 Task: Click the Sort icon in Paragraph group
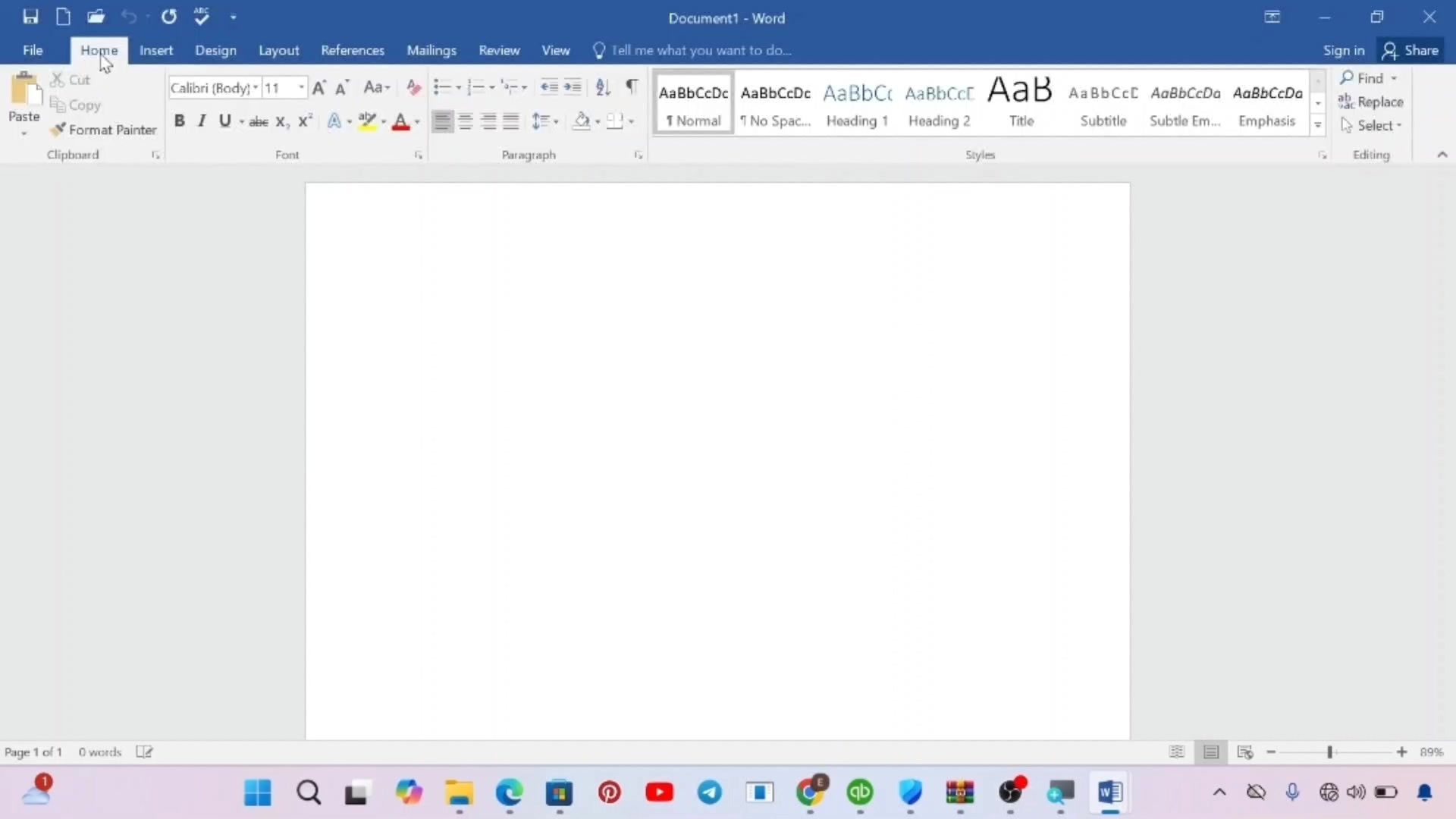[x=603, y=87]
